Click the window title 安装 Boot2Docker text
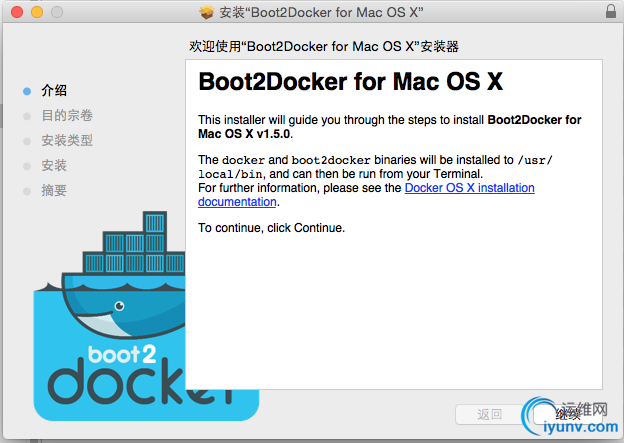The width and height of the screenshot is (624, 443). (x=321, y=12)
